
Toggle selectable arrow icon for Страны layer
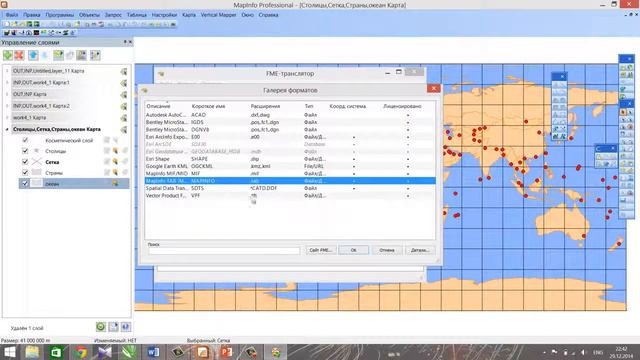[x=116, y=173]
